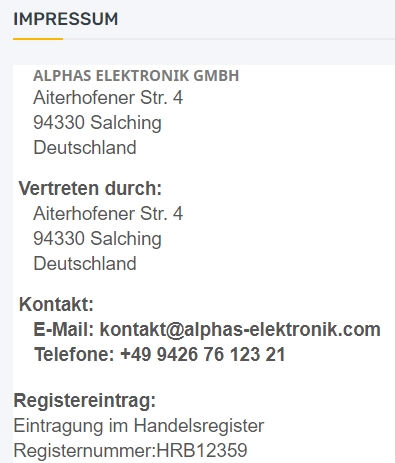Image resolution: width=395 pixels, height=463 pixels.
Task: Click the Kontakt section heading
Action: [x=56, y=304]
